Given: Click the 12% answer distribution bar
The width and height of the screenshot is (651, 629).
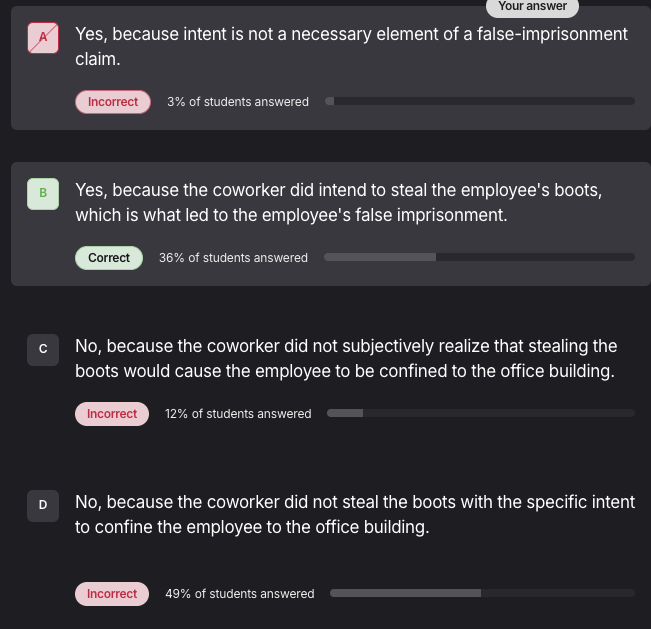Looking at the screenshot, I should pos(480,413).
